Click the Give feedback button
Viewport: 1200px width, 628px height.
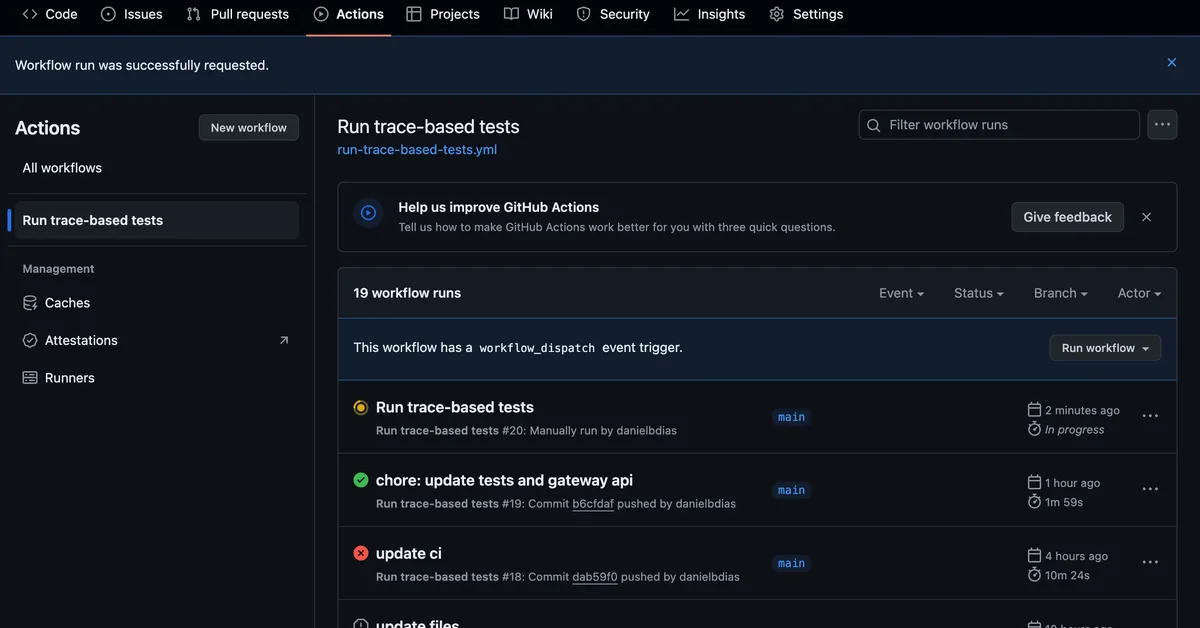coord(1067,216)
